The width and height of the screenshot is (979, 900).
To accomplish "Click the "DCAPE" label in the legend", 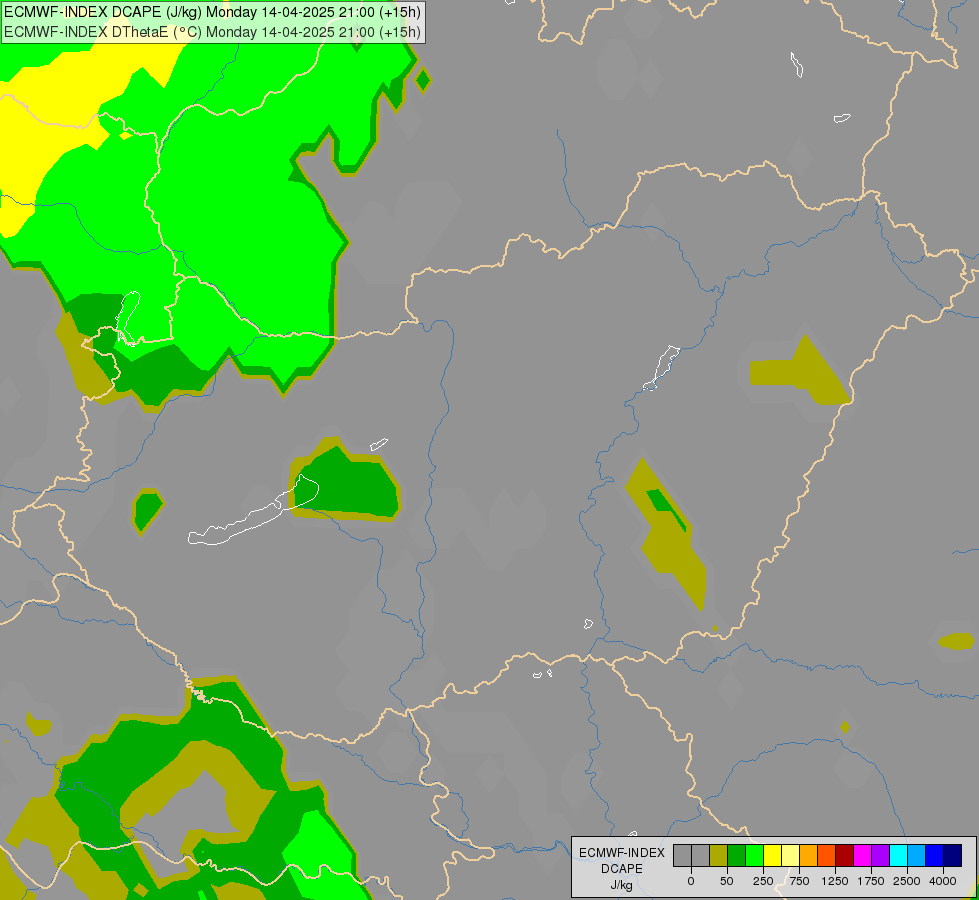I will 622,869.
